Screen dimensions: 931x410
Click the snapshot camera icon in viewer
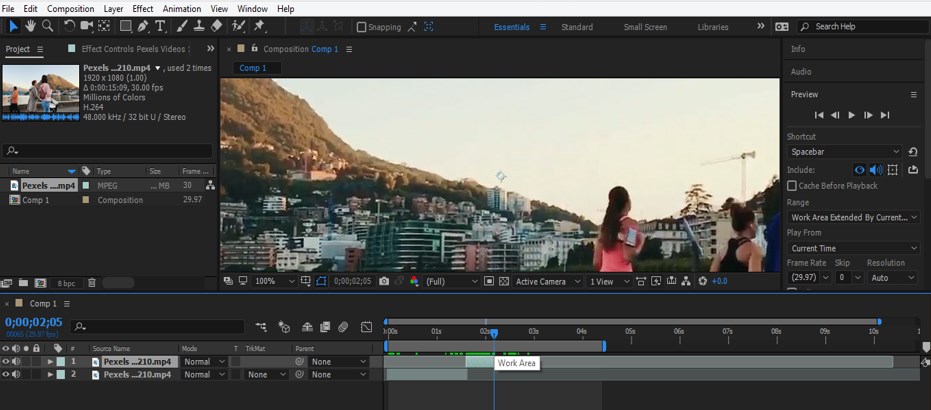pos(384,282)
